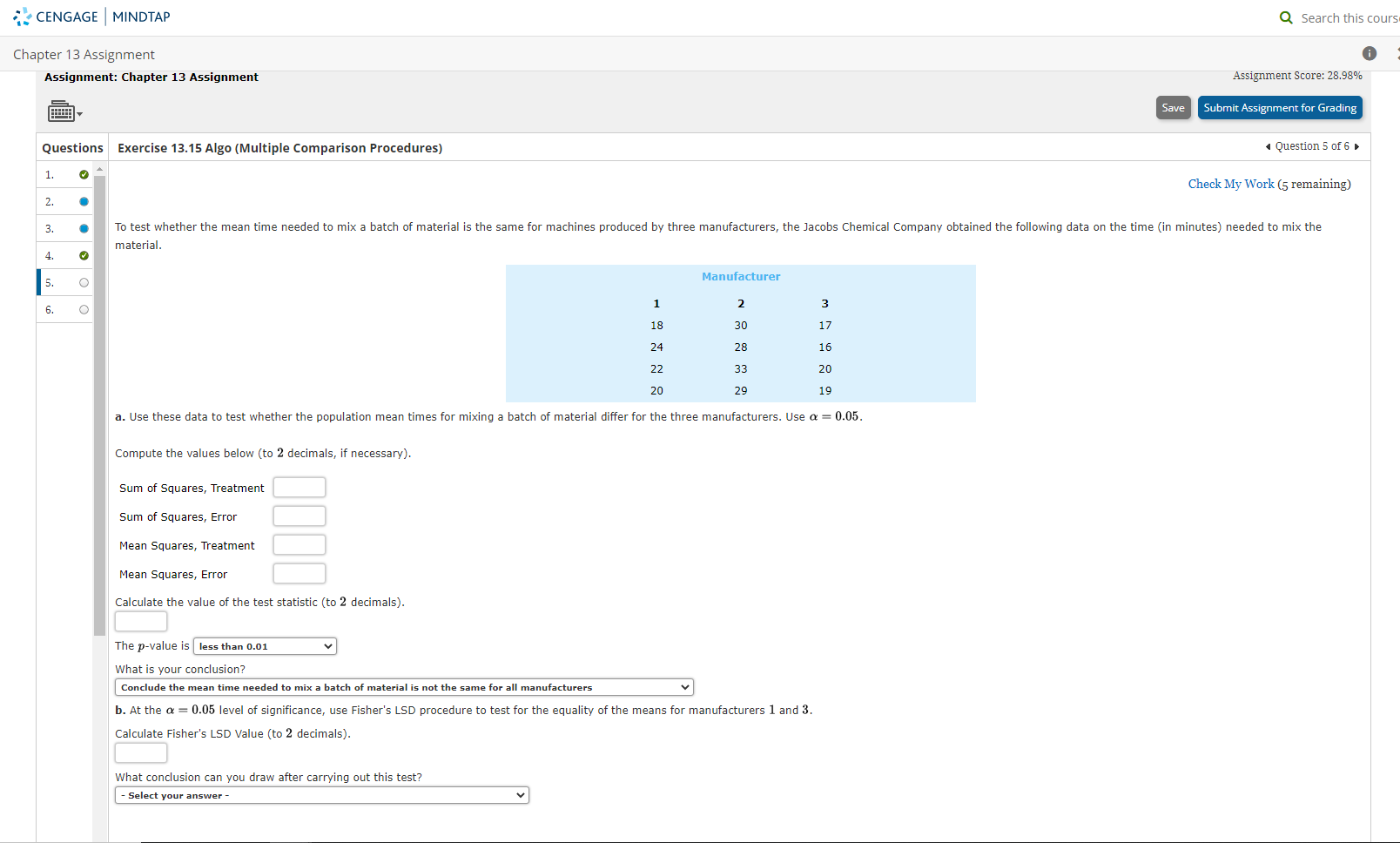The image size is (1400, 843).
Task: Click Check My Work link
Action: point(1231,184)
